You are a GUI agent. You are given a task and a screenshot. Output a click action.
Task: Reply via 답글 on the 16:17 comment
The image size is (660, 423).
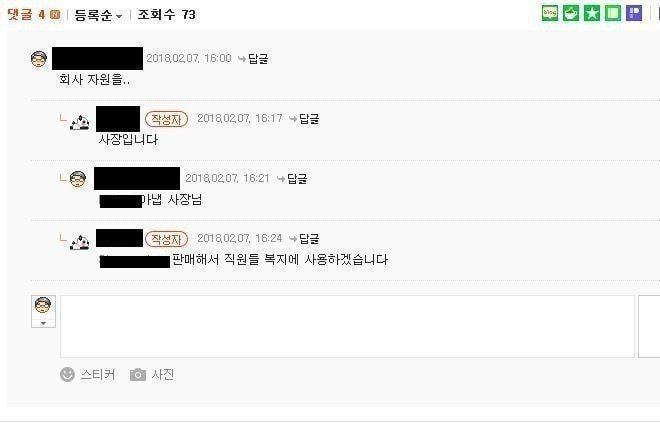click(304, 119)
